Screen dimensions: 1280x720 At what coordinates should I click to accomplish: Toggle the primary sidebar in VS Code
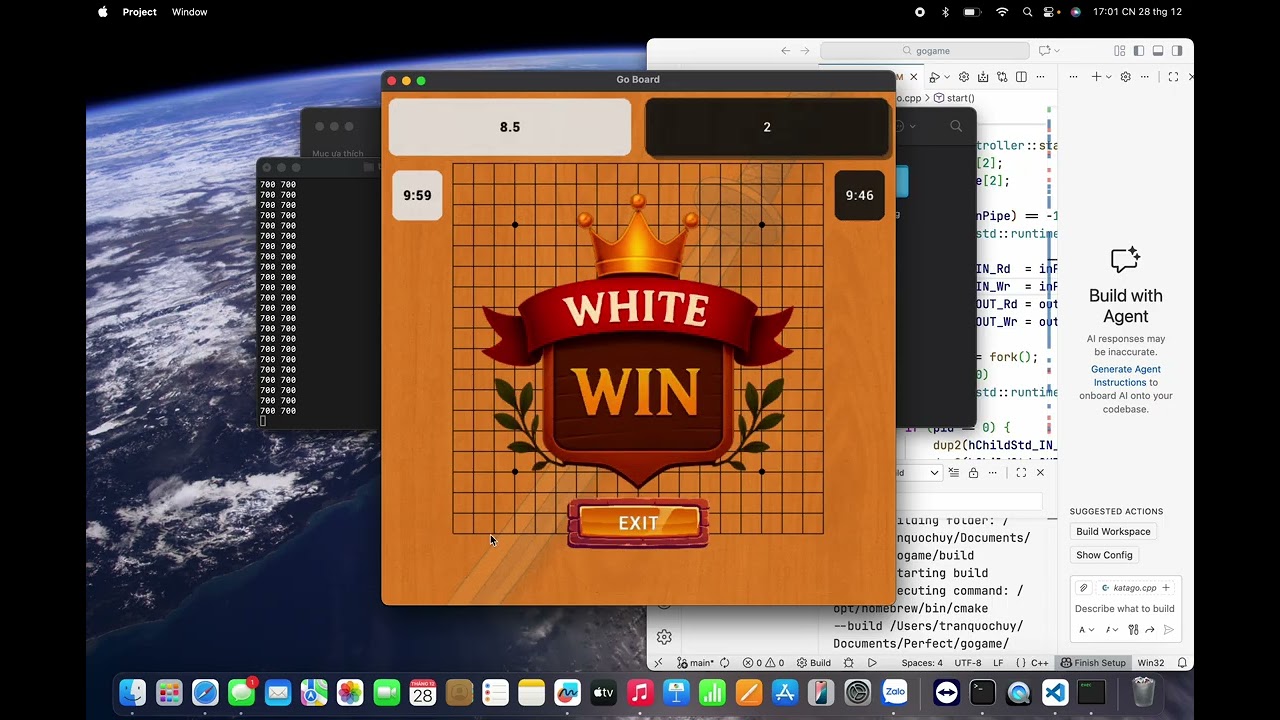click(1139, 50)
